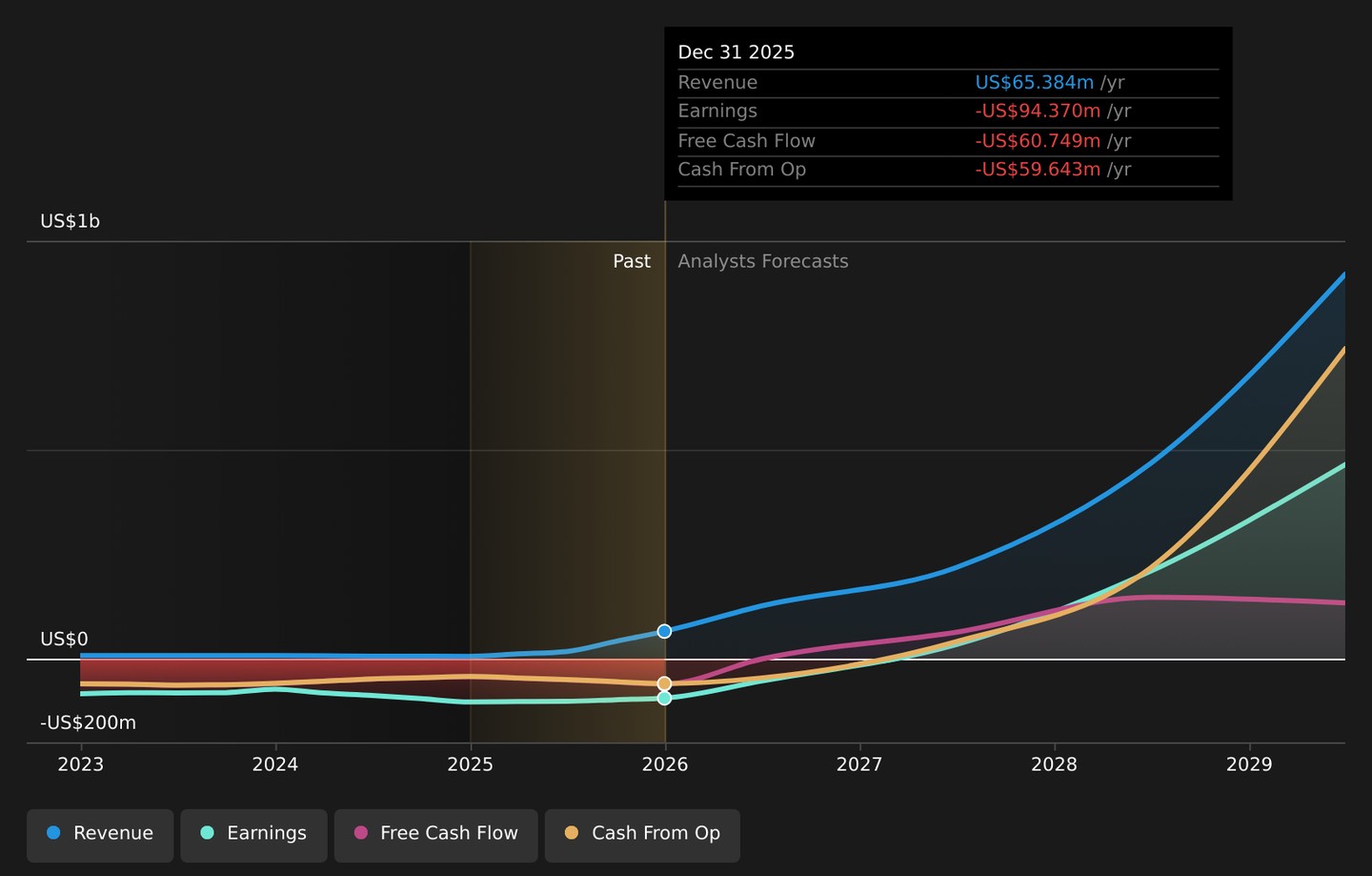Viewport: 1372px width, 876px height.
Task: Click the Cash From Op label in tooltip
Action: click(x=741, y=170)
